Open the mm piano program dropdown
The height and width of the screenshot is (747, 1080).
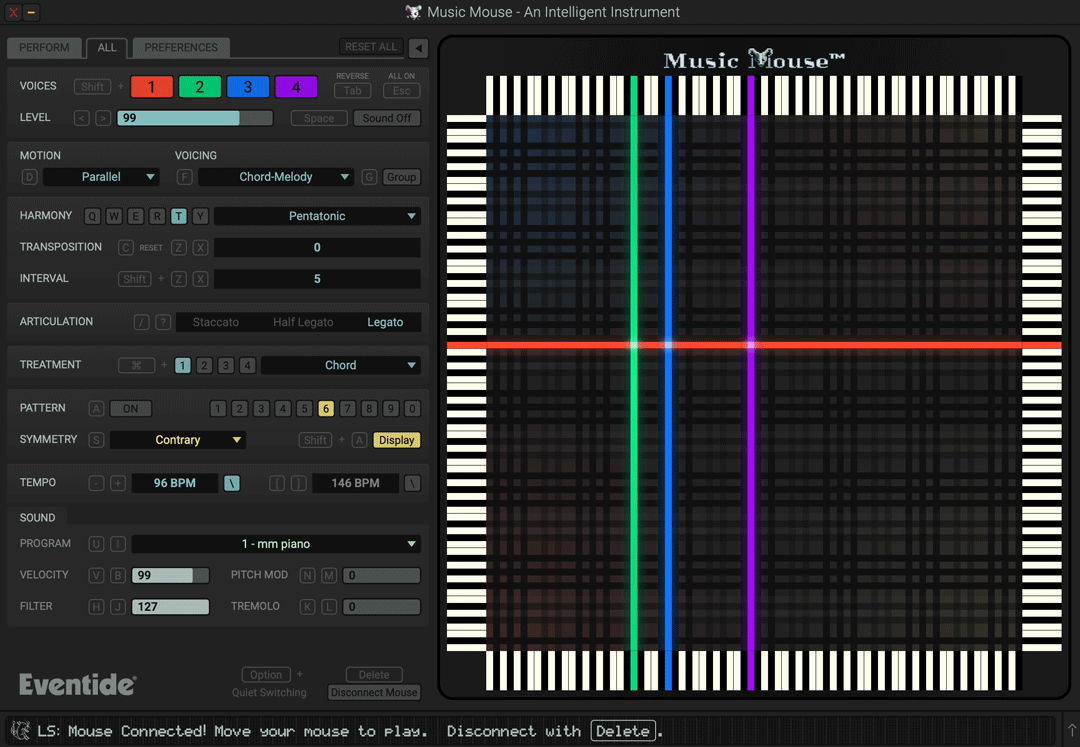click(276, 544)
